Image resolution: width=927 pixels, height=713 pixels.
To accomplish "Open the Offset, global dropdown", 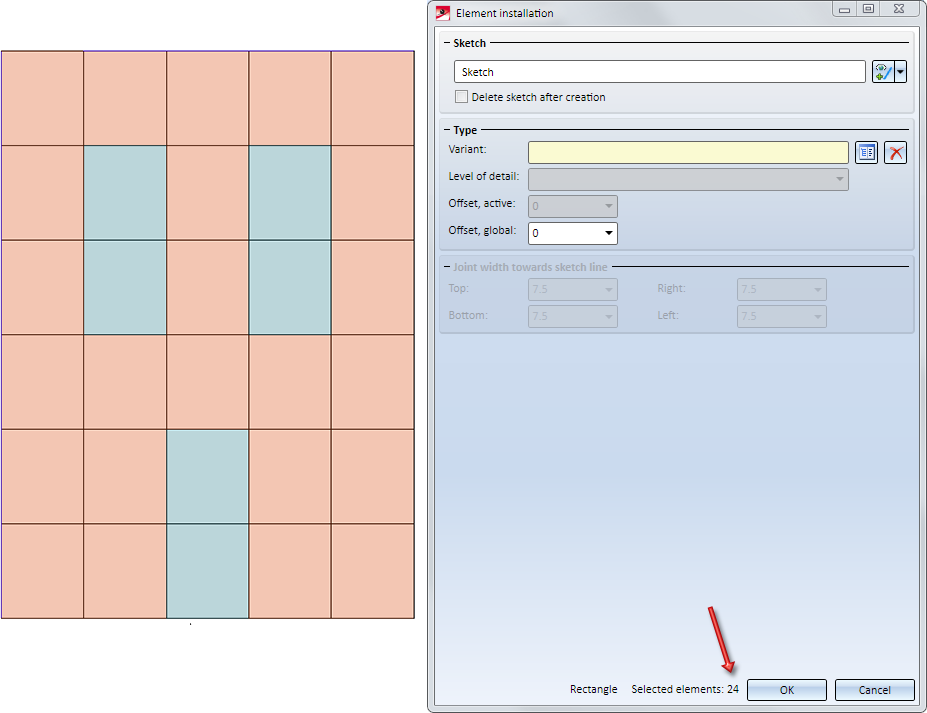I will click(572, 234).
